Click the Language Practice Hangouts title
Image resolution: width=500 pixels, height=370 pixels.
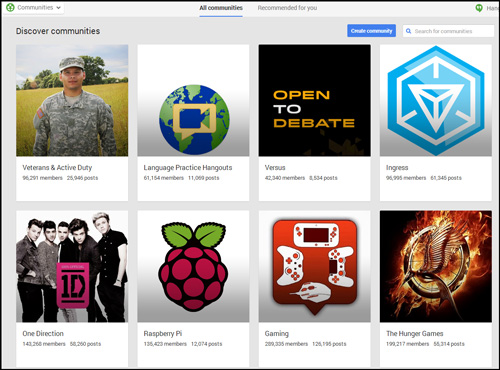coord(188,168)
